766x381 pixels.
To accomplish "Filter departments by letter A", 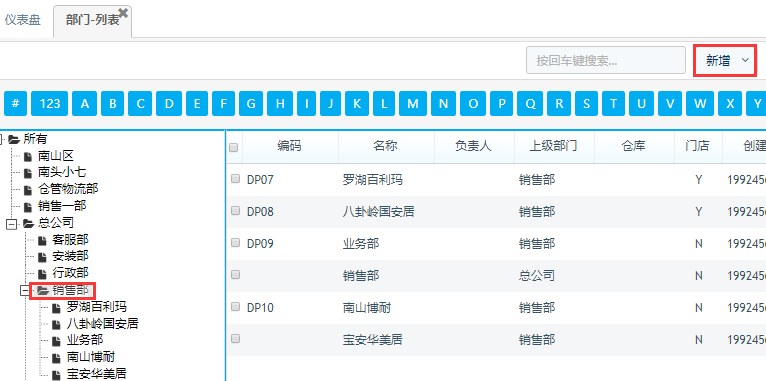I will [85, 104].
